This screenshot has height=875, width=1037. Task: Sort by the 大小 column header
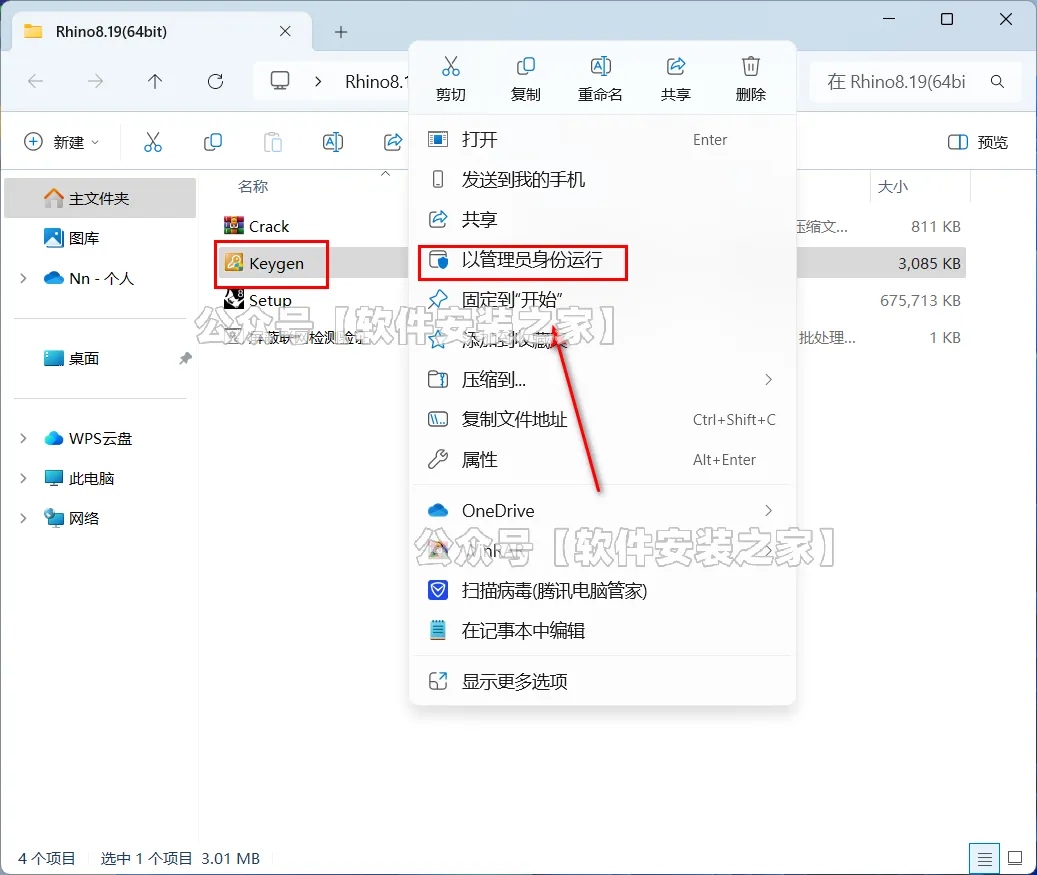click(x=893, y=187)
